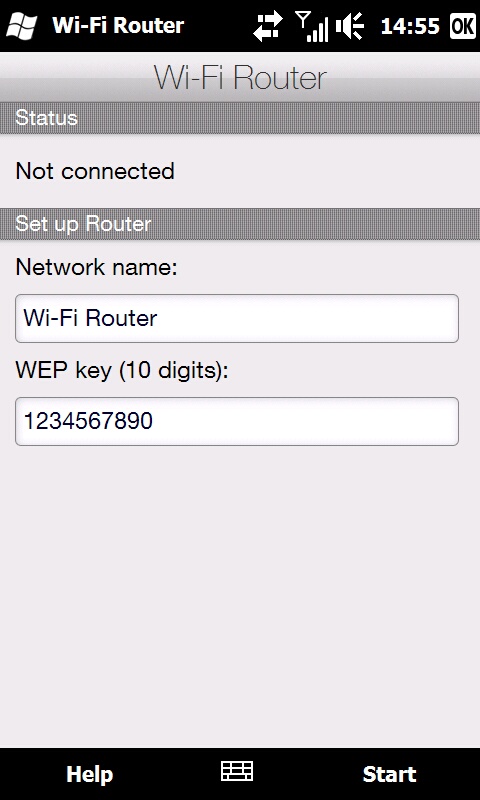Select the Start softkey

(x=390, y=774)
